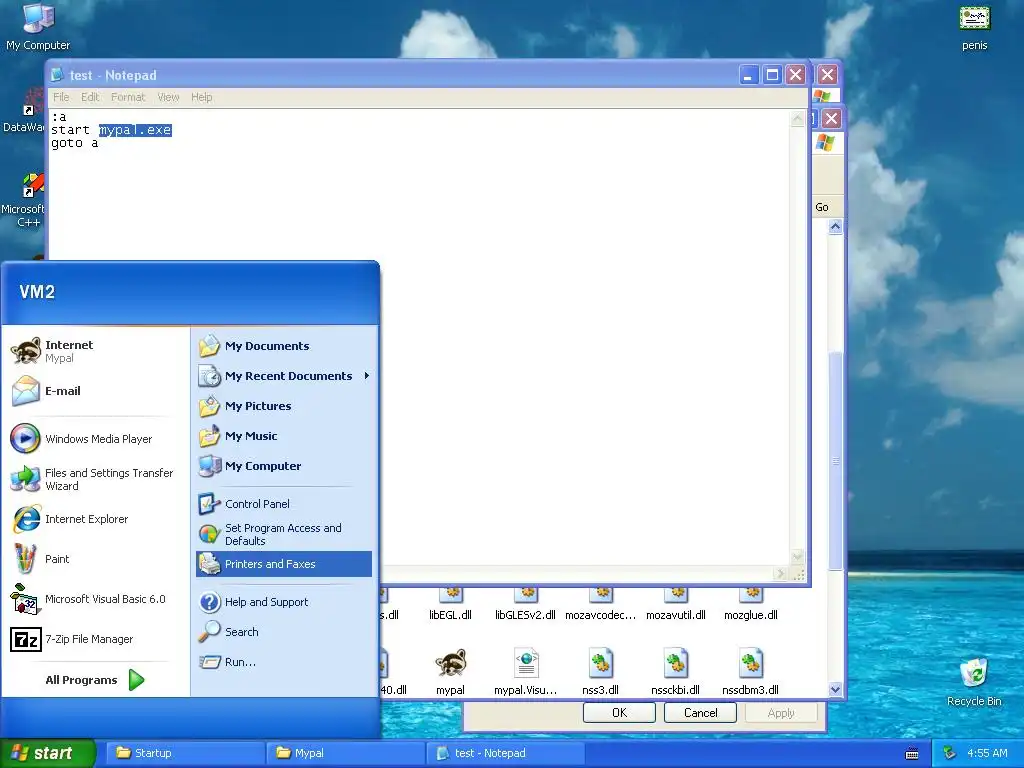Image resolution: width=1024 pixels, height=768 pixels.
Task: Click the network tray icon
Action: pos(950,753)
